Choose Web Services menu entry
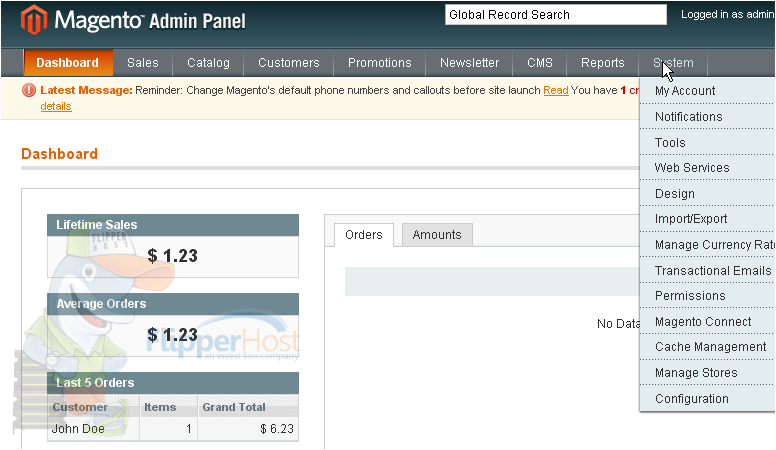The height and width of the screenshot is (450, 776). (707, 168)
